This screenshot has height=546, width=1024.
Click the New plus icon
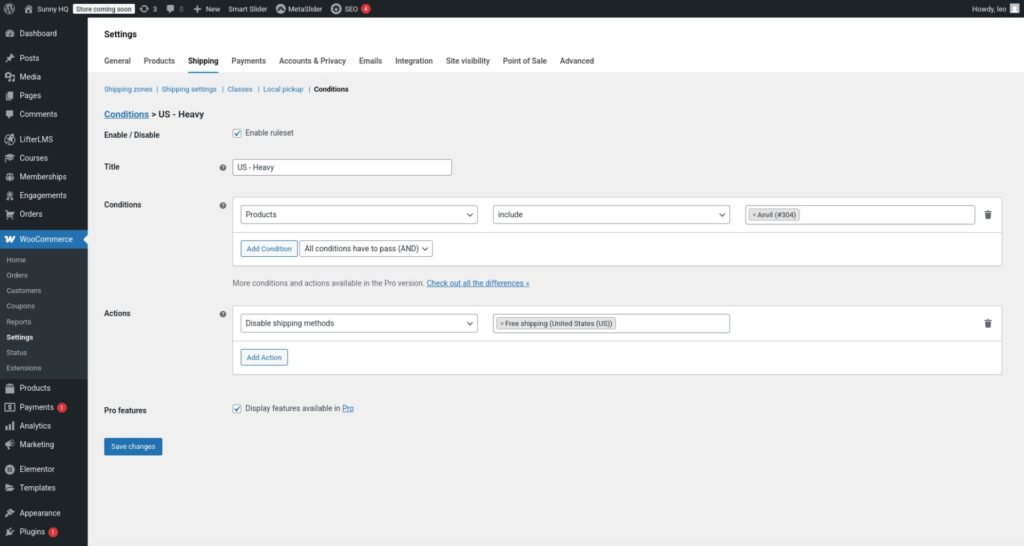[197, 9]
